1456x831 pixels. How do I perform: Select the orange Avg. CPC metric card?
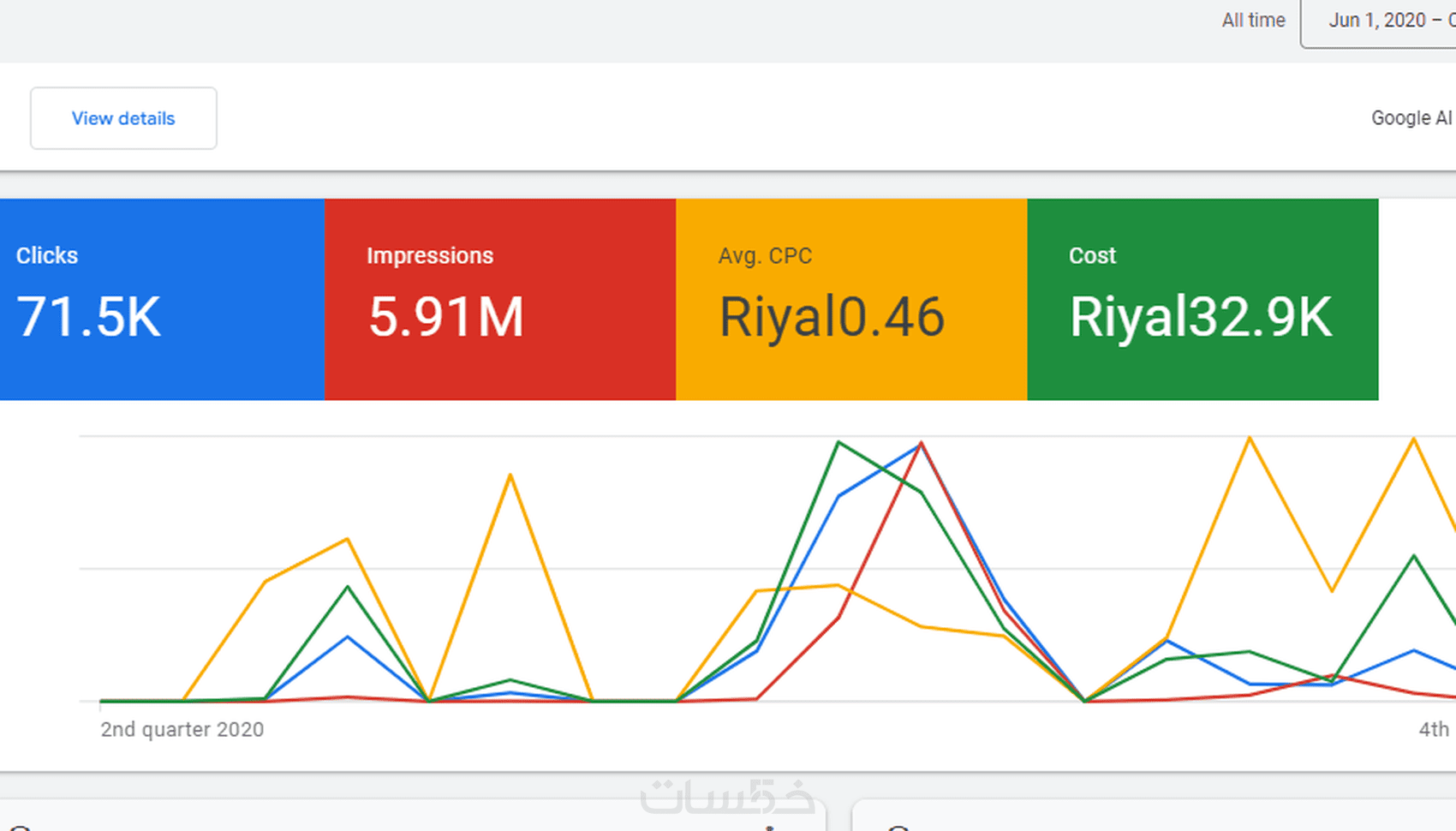tap(852, 299)
